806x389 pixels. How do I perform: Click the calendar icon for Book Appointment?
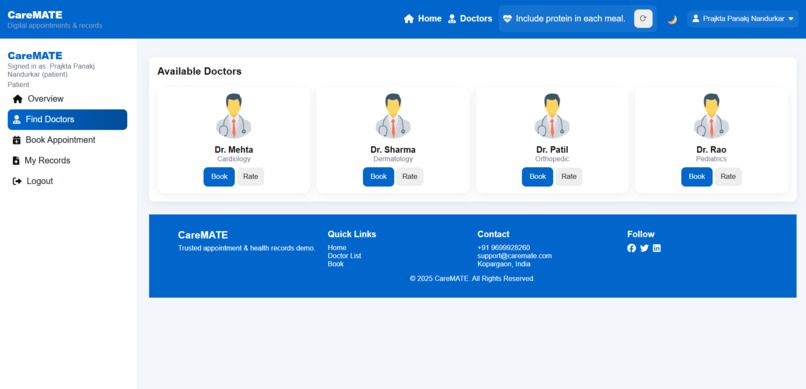click(x=16, y=140)
